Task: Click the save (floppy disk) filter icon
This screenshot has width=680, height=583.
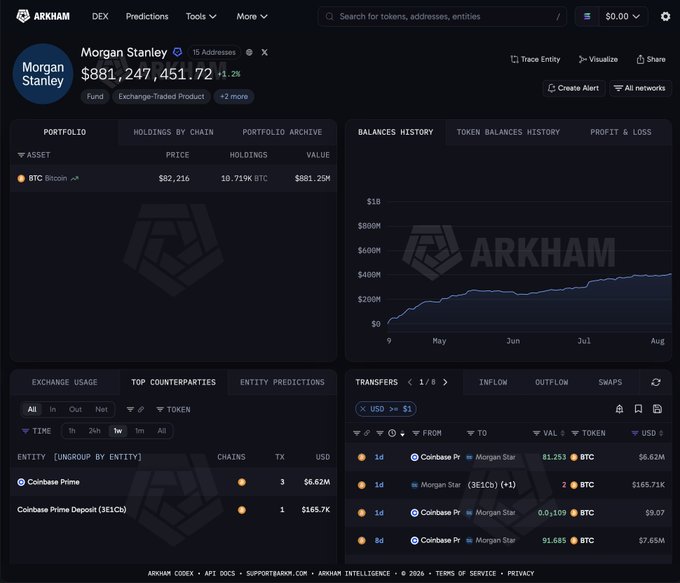Action: 657,409
